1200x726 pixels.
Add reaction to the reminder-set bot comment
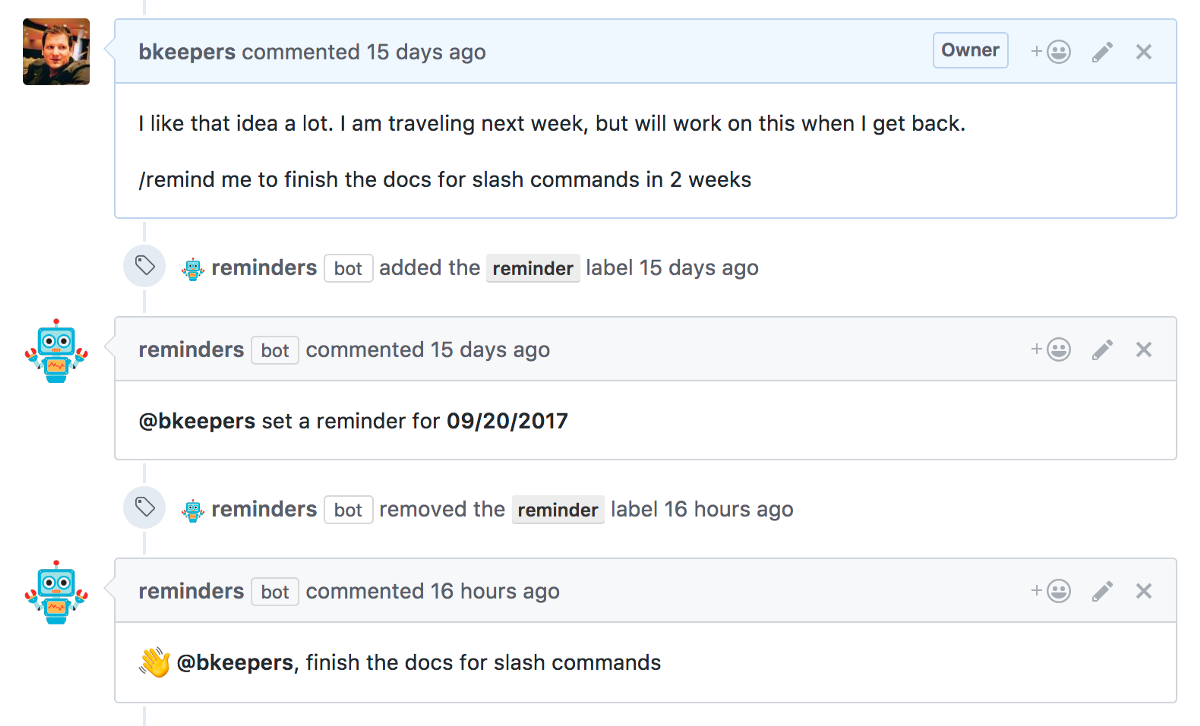(1051, 350)
